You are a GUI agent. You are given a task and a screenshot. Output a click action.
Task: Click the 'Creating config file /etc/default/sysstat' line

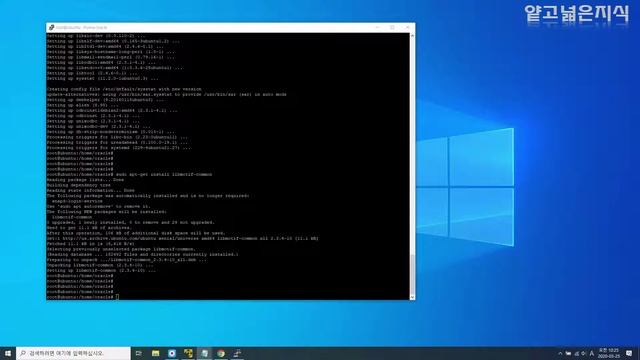124,89
